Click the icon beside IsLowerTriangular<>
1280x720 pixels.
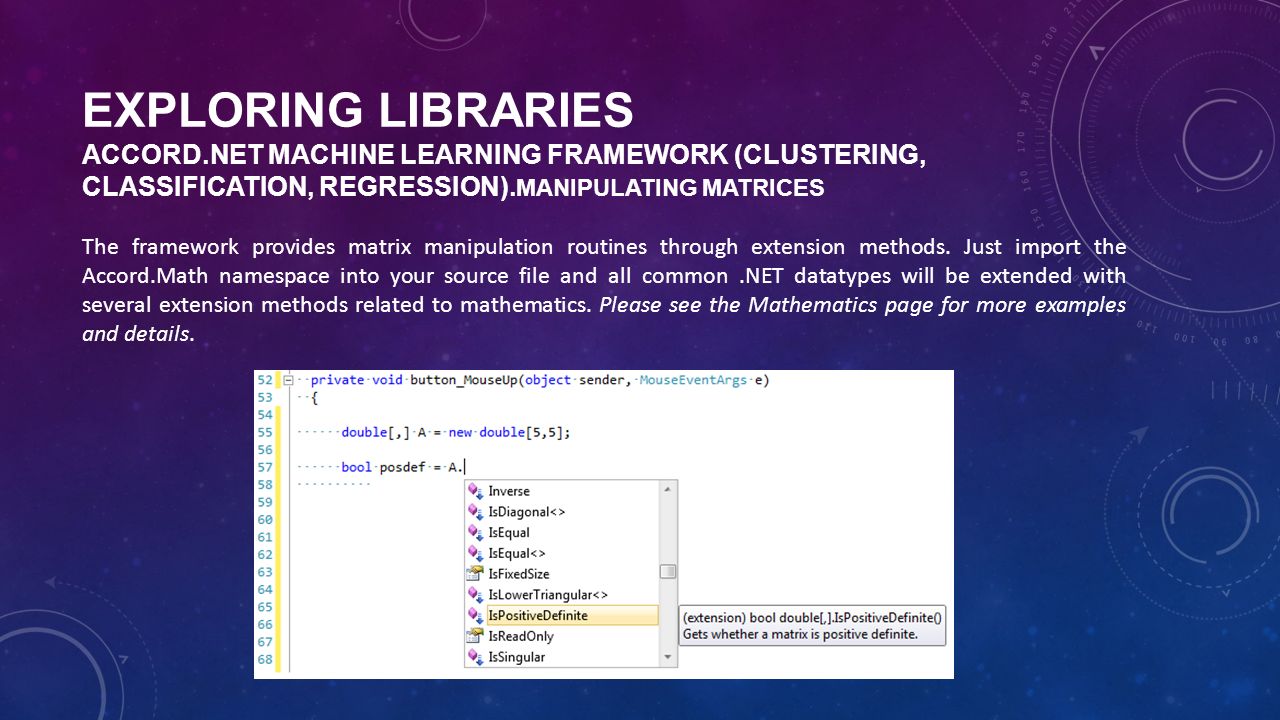click(x=476, y=595)
